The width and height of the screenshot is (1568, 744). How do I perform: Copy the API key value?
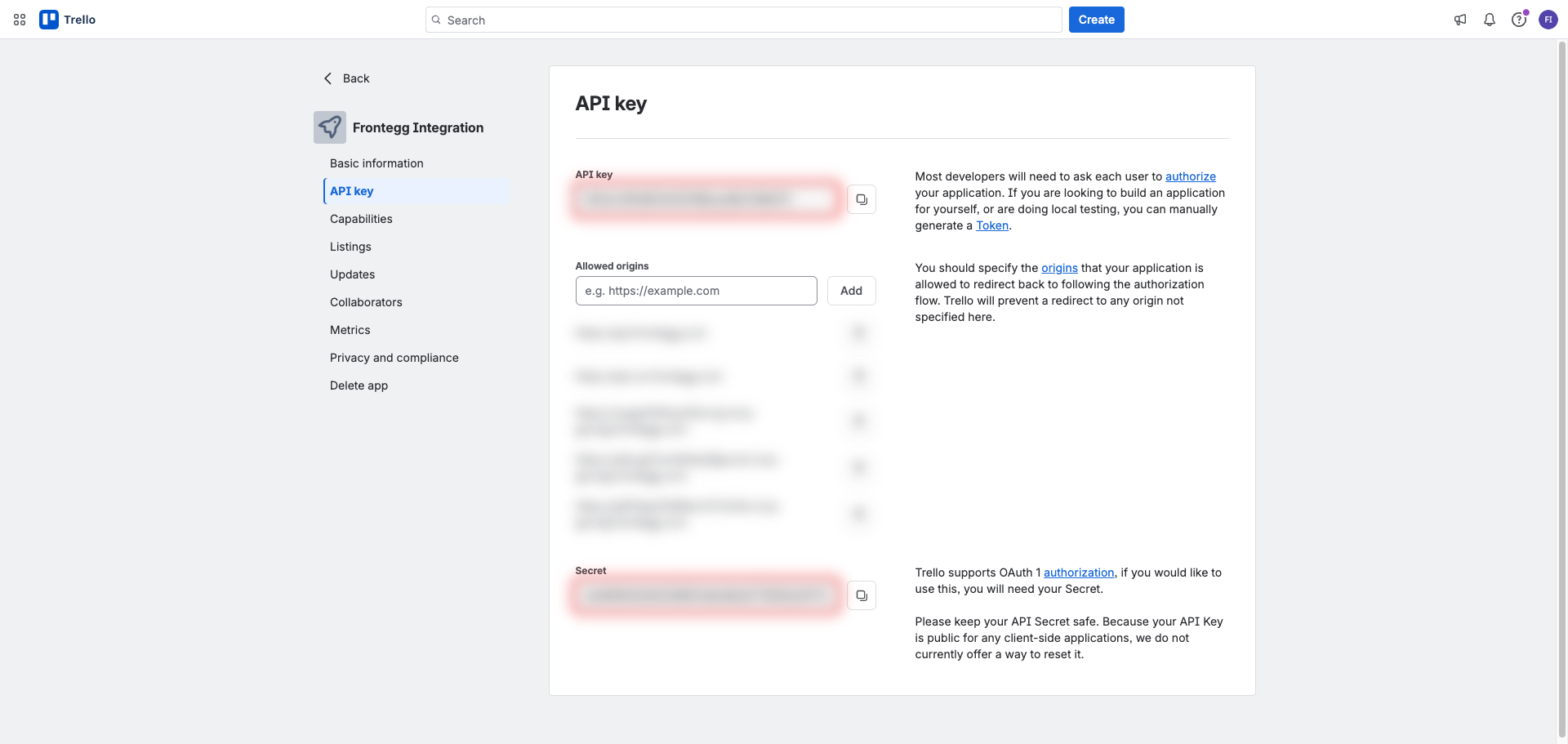[862, 199]
